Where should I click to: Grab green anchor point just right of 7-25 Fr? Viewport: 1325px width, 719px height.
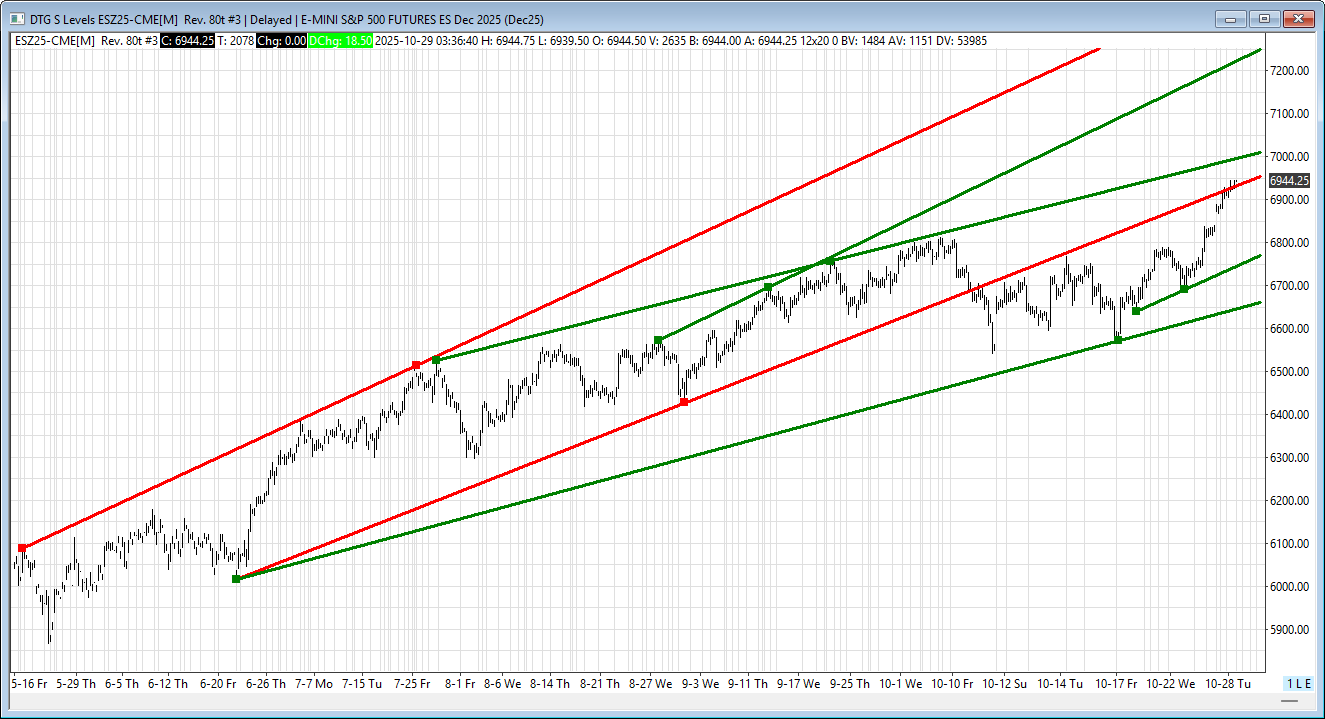point(435,360)
